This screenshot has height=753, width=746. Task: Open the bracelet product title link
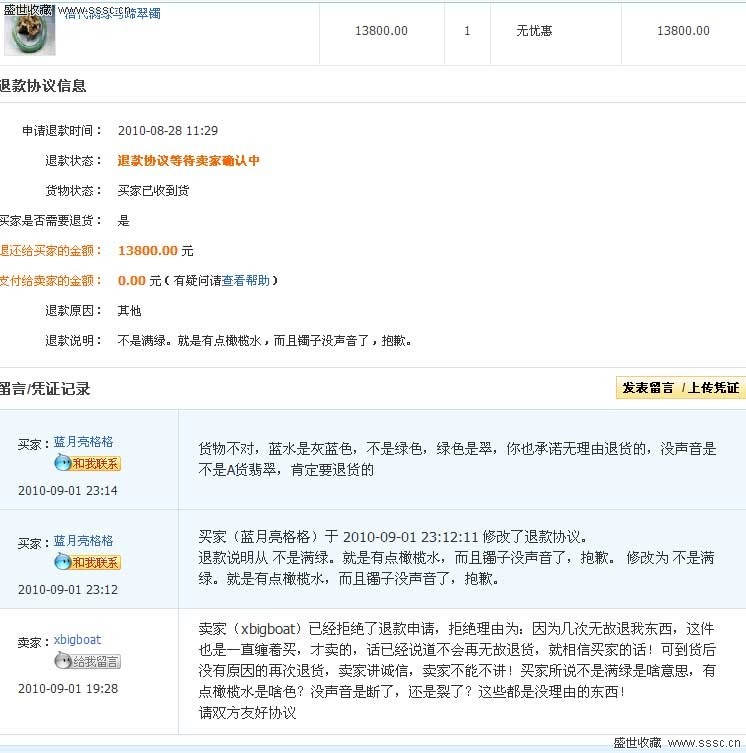pyautogui.click(x=112, y=14)
